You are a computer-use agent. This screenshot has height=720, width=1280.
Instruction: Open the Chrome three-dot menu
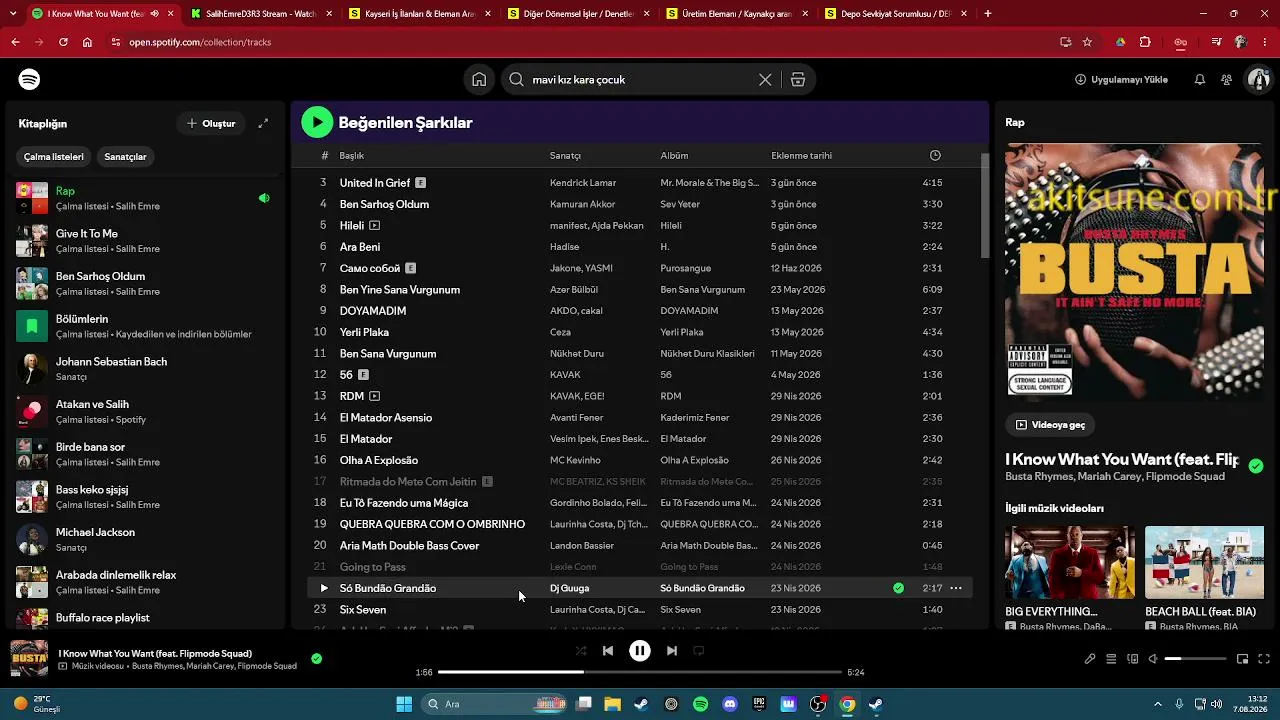point(1264,42)
